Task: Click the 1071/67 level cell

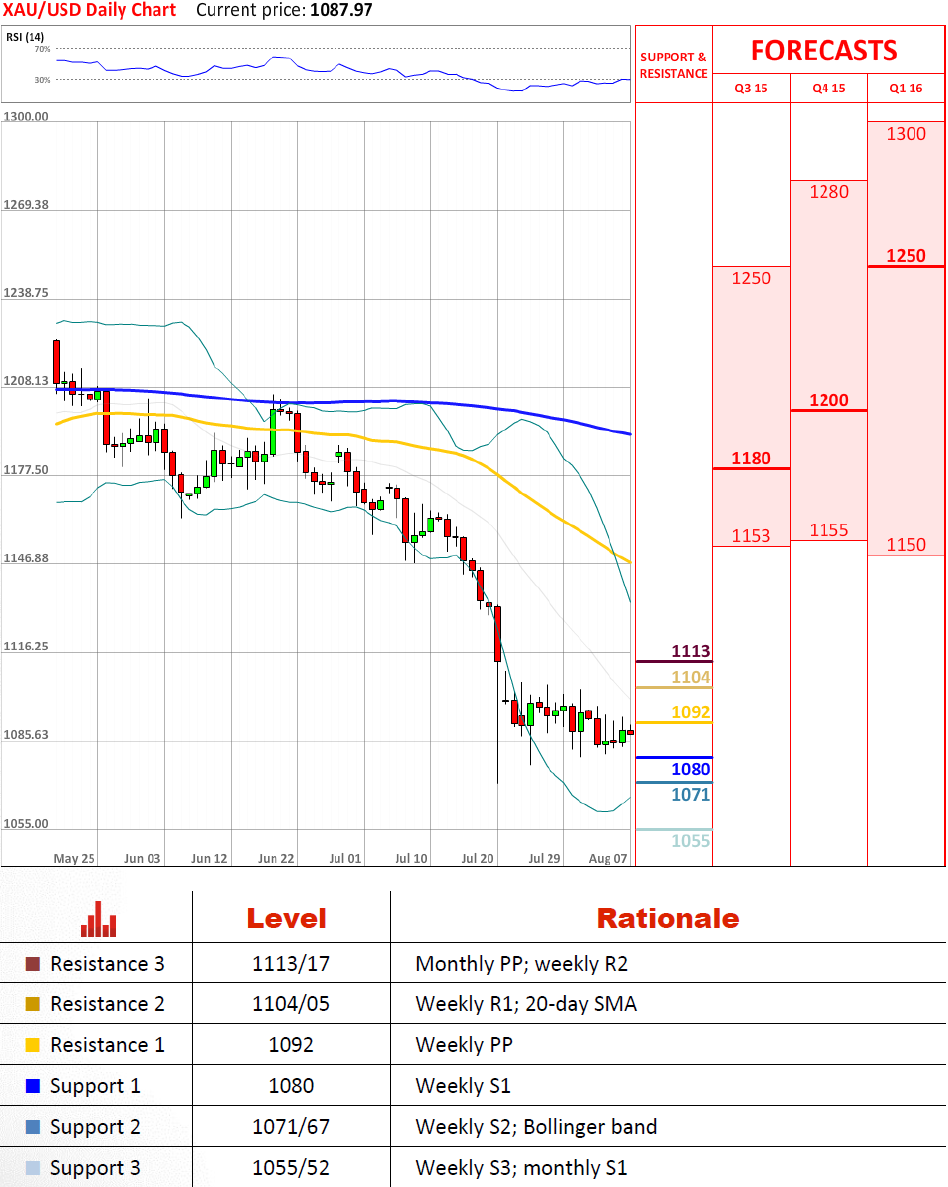Action: click(291, 1126)
